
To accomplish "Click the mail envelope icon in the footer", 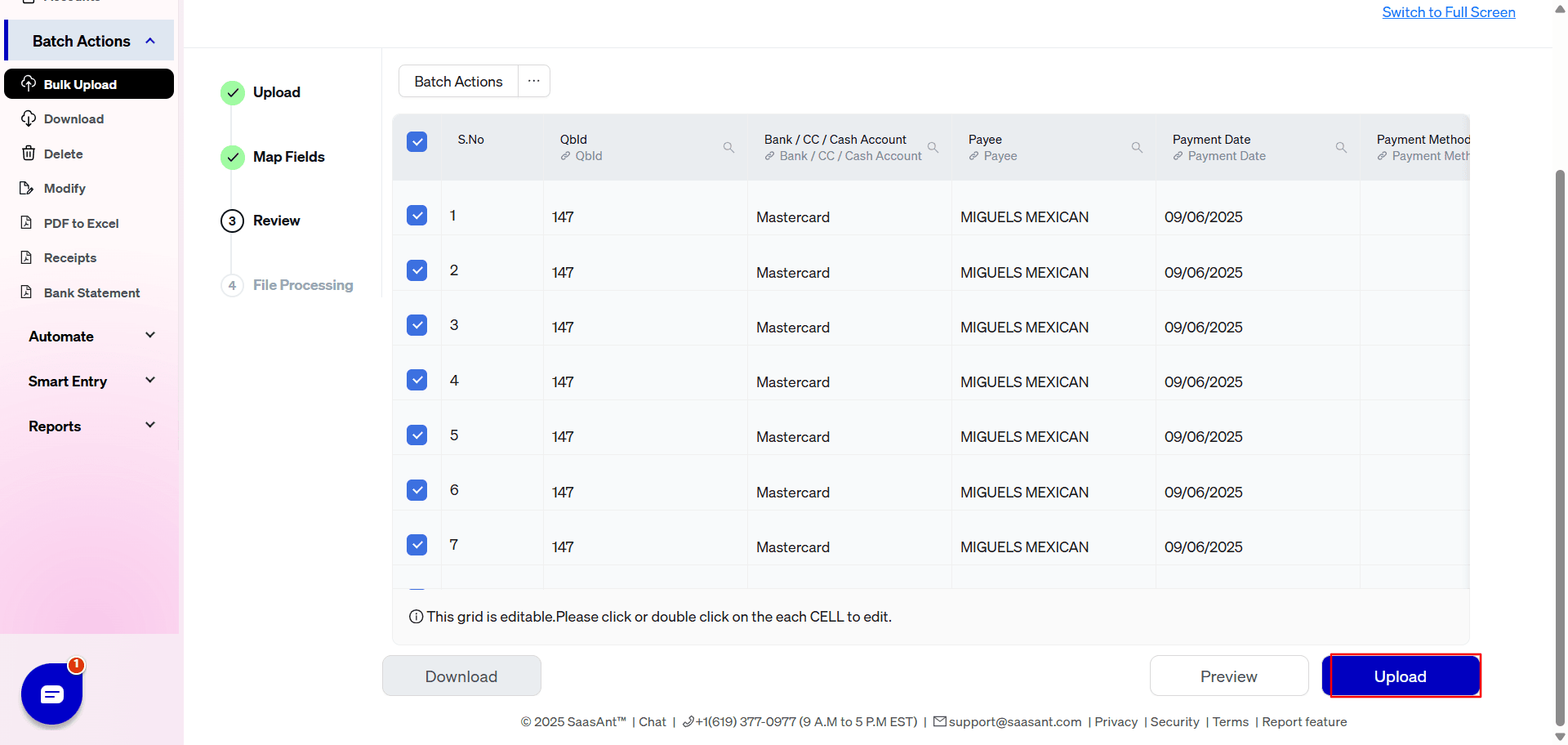I will [x=940, y=721].
